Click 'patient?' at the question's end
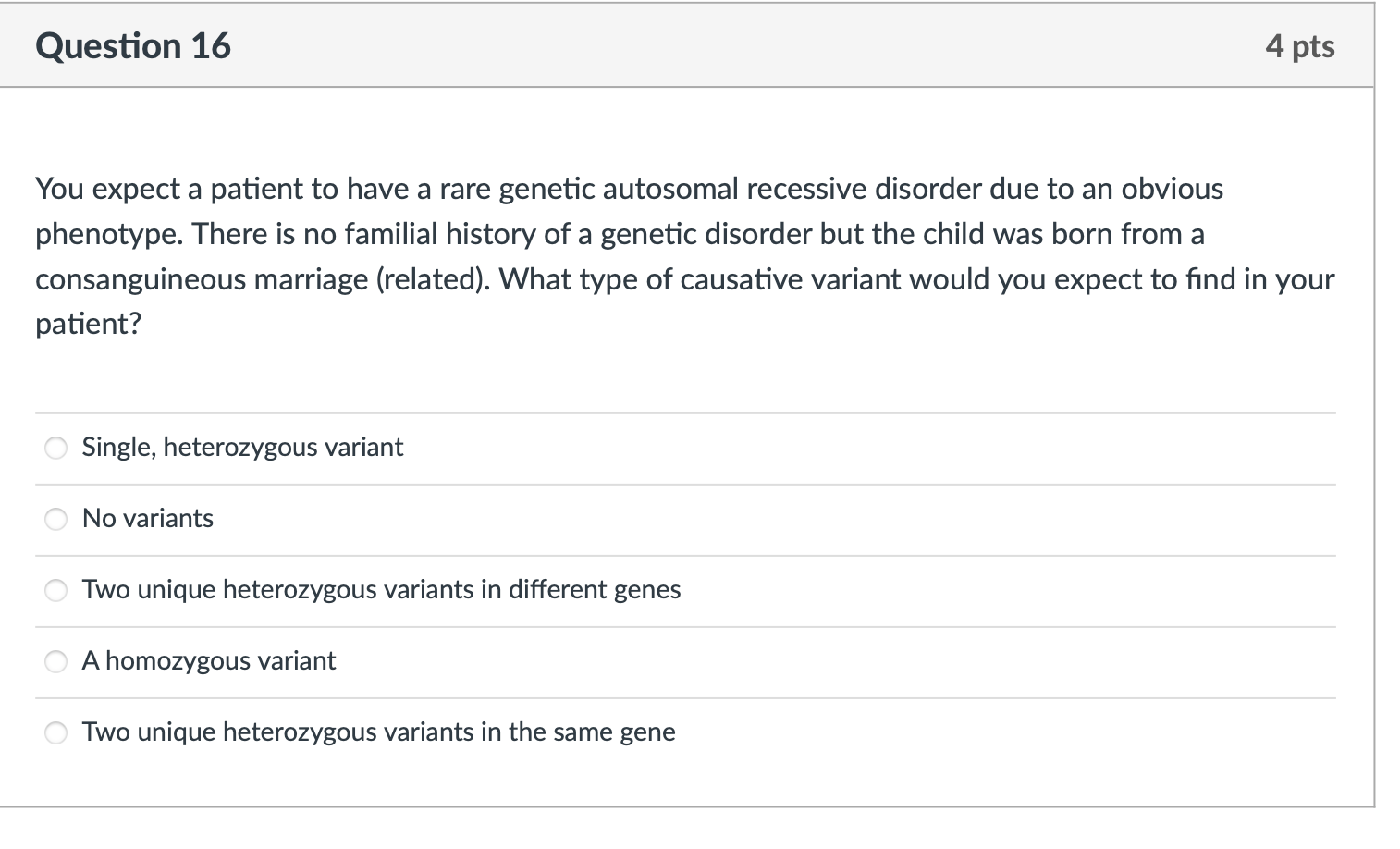Image resolution: width=1400 pixels, height=849 pixels. click(x=88, y=325)
